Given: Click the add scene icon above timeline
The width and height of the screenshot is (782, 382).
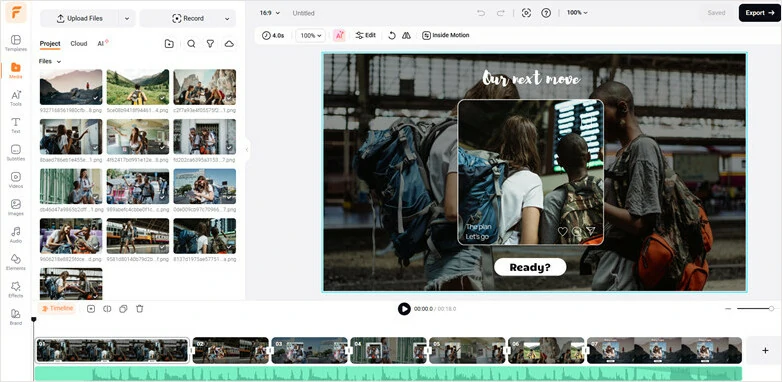Looking at the screenshot, I should (x=91, y=309).
